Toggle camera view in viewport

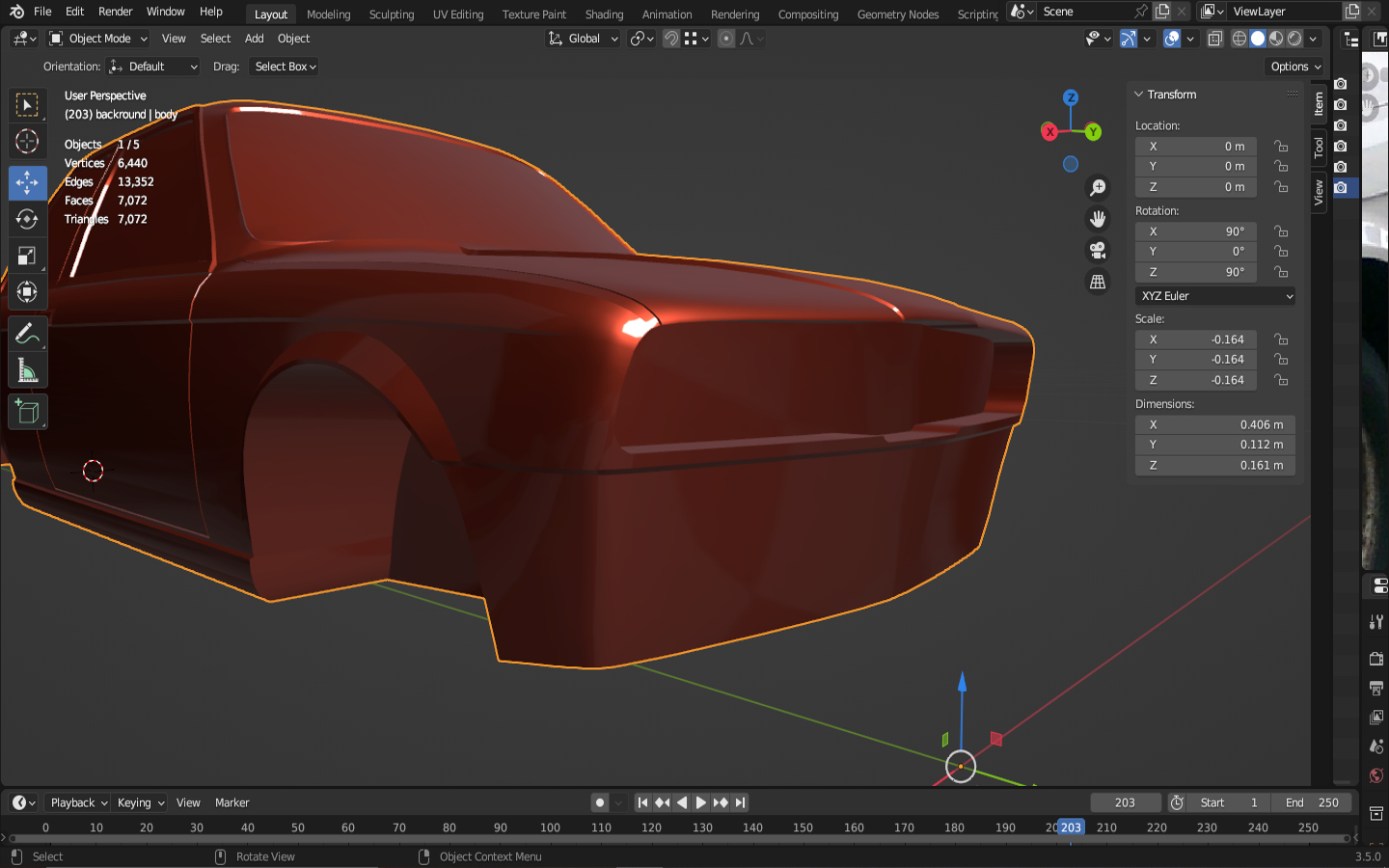click(1098, 251)
